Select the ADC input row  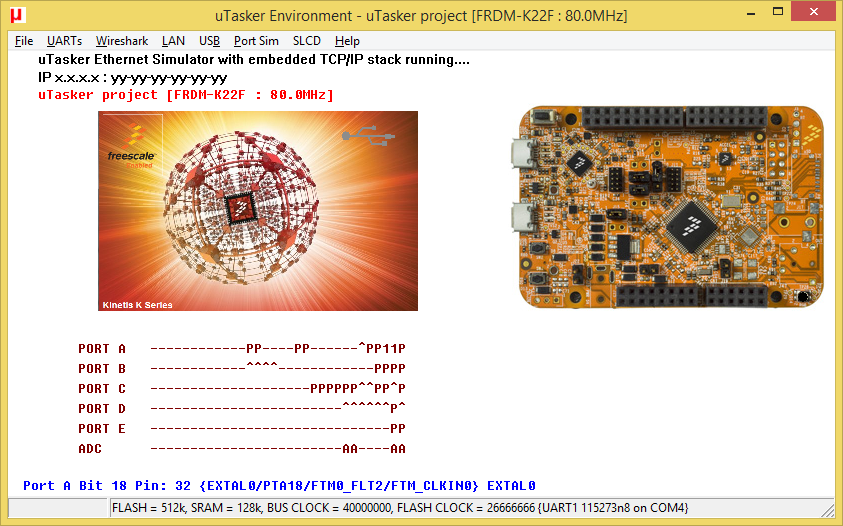241,449
